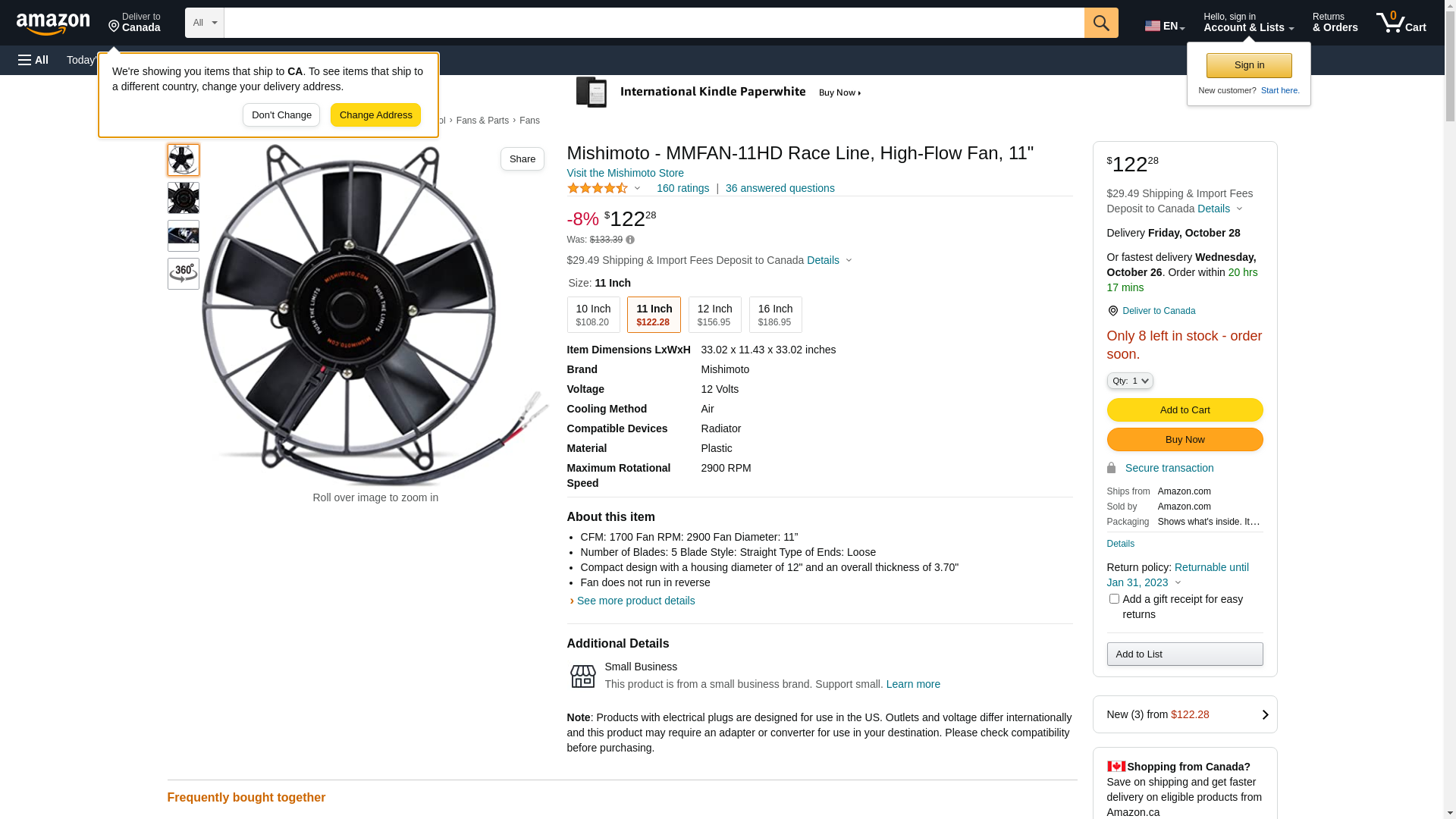Check the gift receipt checkbox
Viewport: 1456px width, 819px height.
1114,599
